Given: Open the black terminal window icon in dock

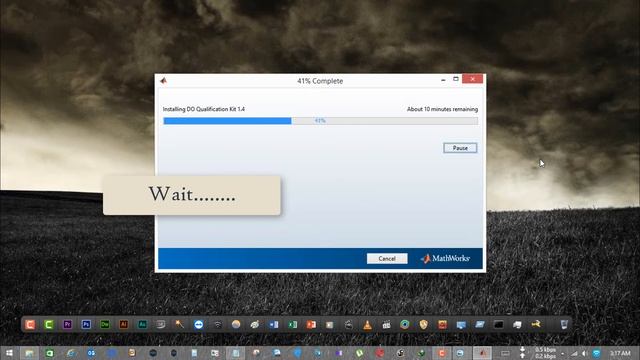Looking at the screenshot, I should click(x=498, y=324).
